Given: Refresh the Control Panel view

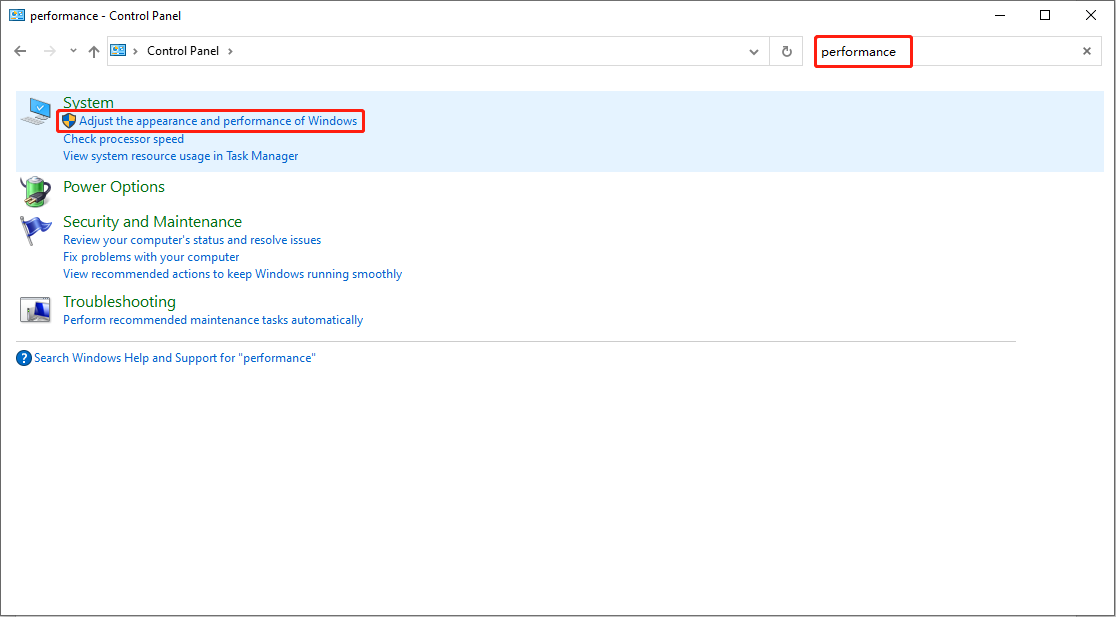Looking at the screenshot, I should pos(786,51).
